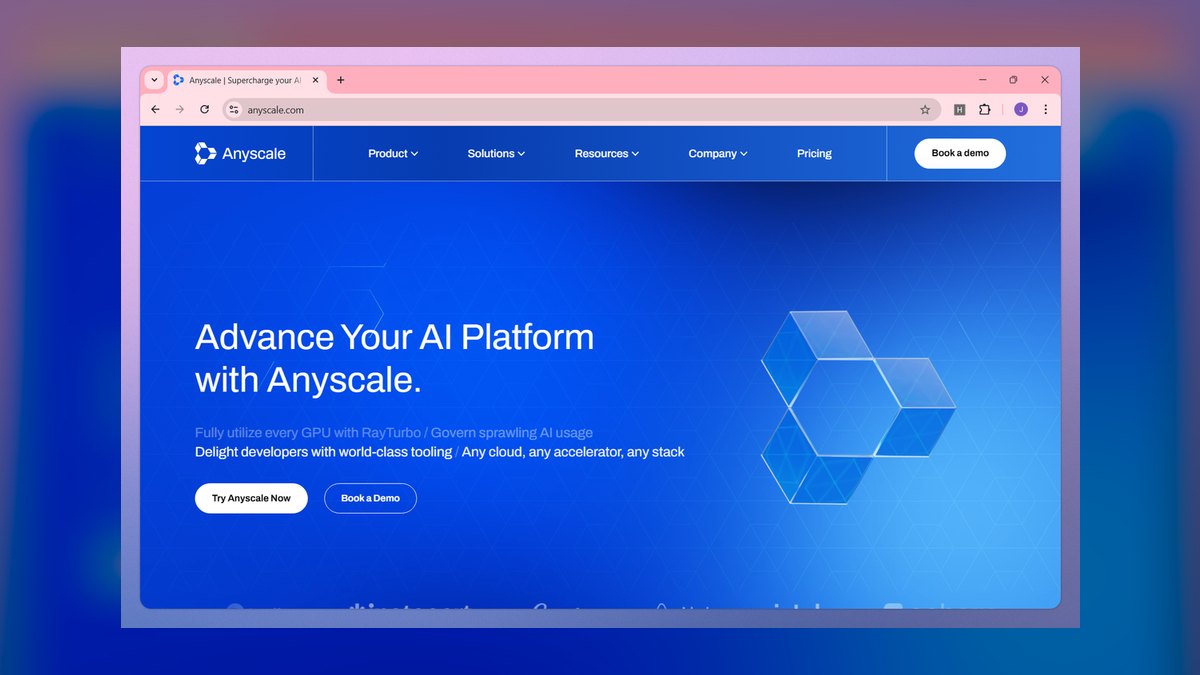Click 'Any cloud, any accelerator, any stack' text

pos(573,452)
